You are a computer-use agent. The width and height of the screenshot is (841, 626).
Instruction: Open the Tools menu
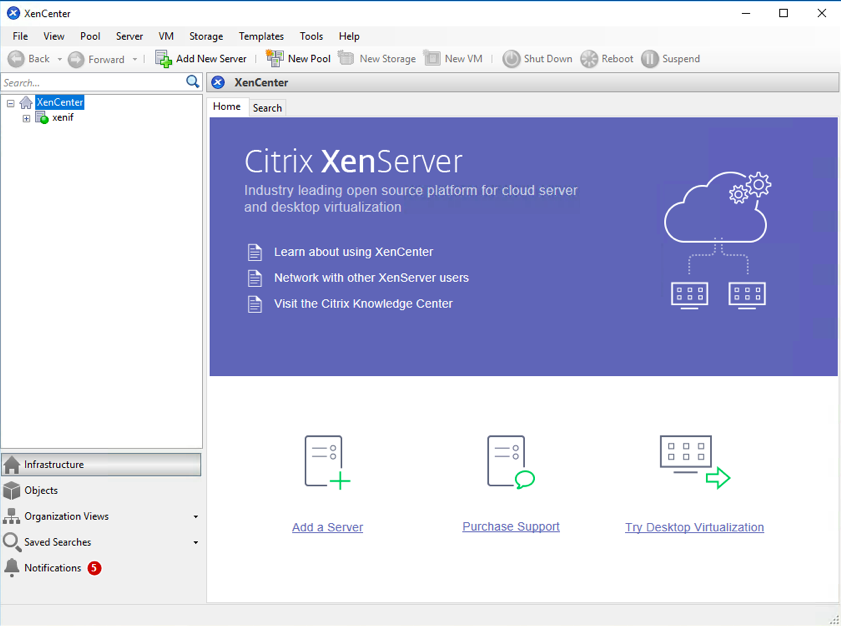point(311,36)
